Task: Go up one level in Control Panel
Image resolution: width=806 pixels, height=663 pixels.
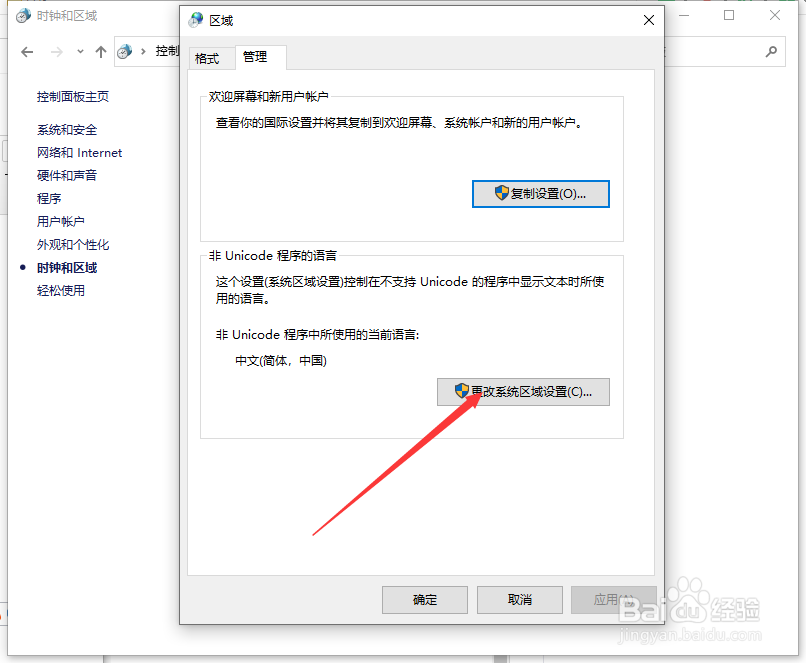Action: coord(101,51)
